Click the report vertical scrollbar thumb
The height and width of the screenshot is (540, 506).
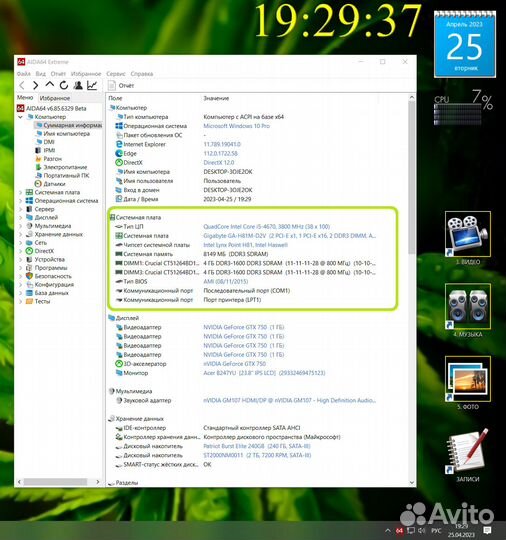(x=412, y=178)
